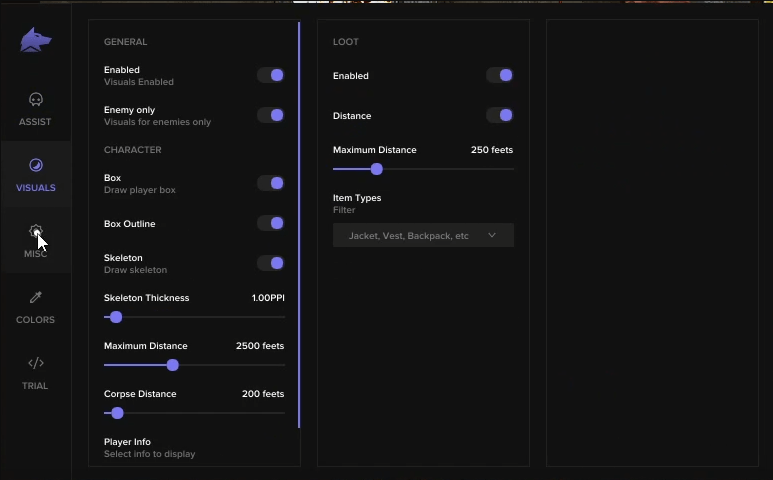Image resolution: width=773 pixels, height=480 pixels.
Task: Disable the General Enabled visuals toggle
Action: 271,75
